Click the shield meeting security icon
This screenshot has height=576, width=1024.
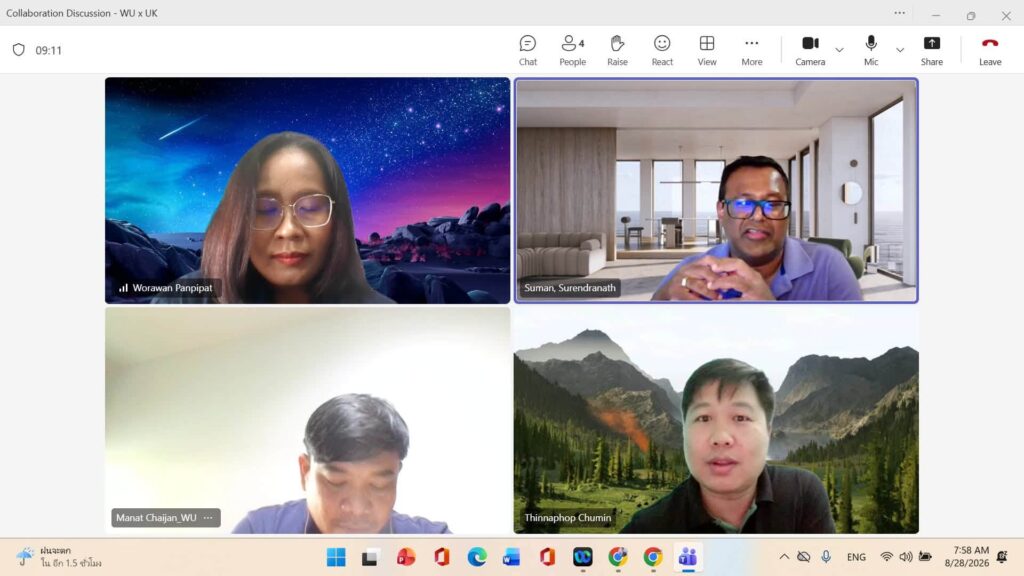tap(19, 50)
